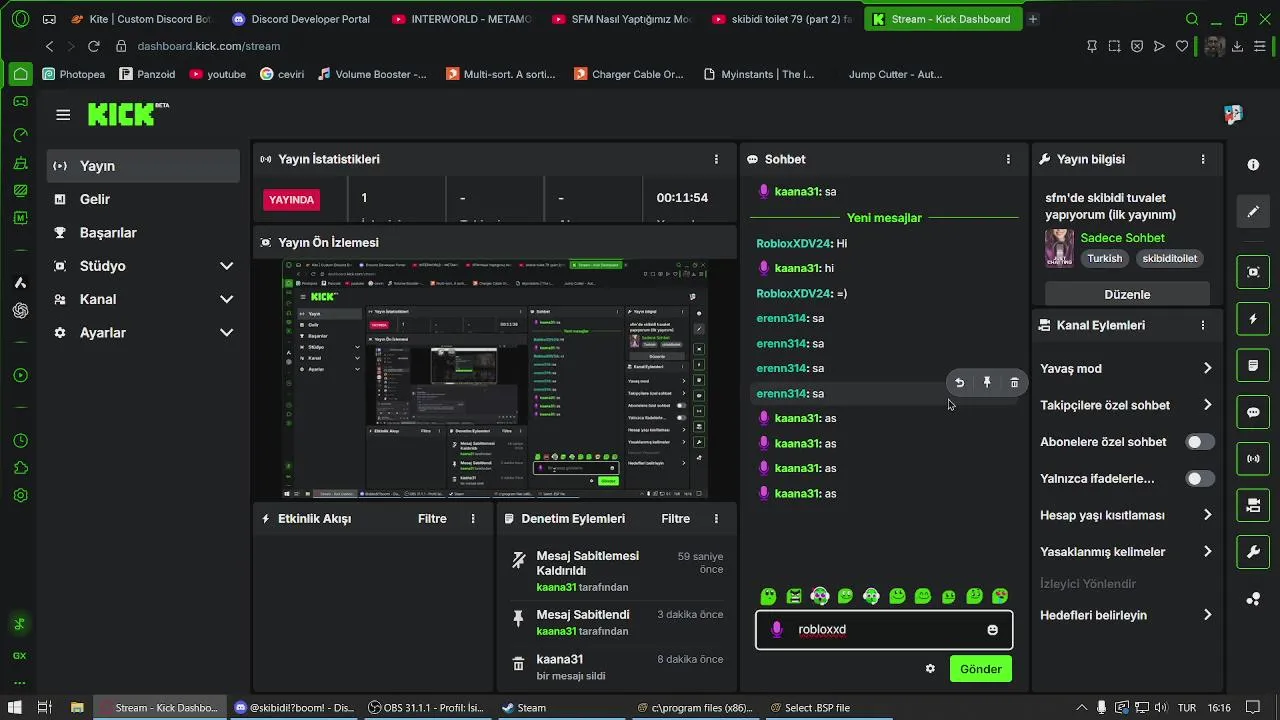Select Başarılar in the sidebar
This screenshot has height=720, width=1280.
point(143,233)
